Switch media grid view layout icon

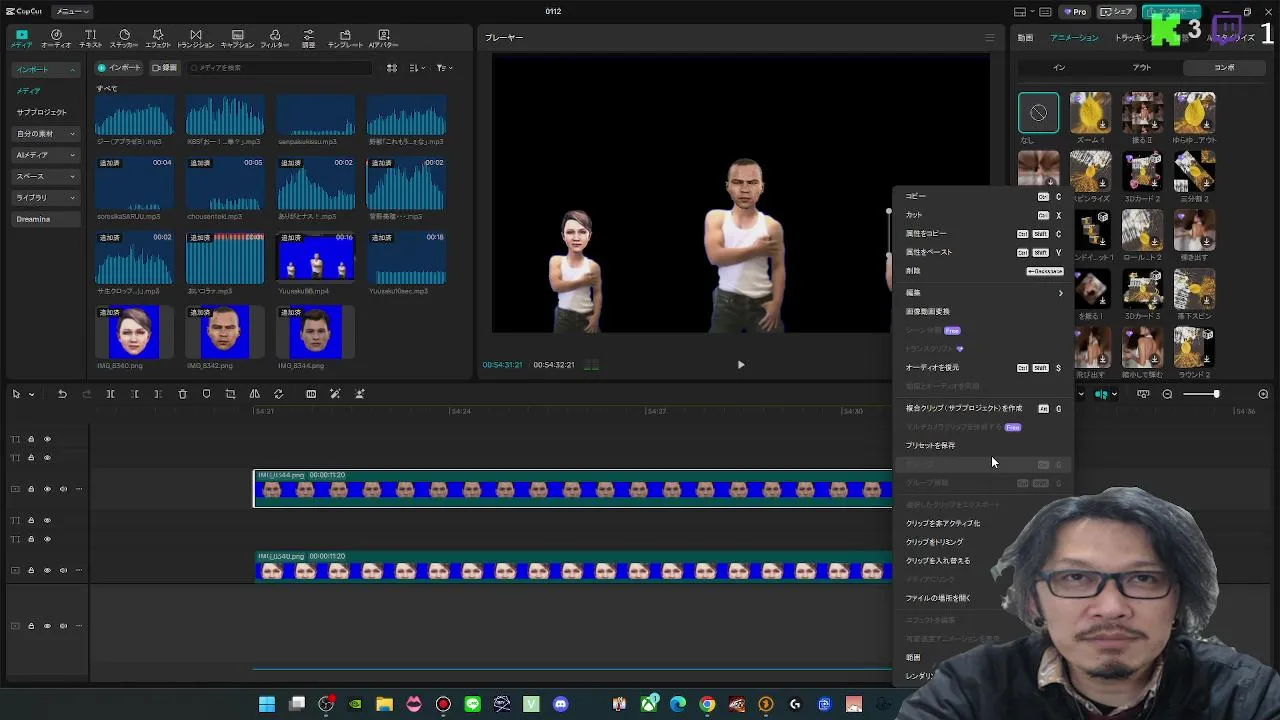click(392, 68)
